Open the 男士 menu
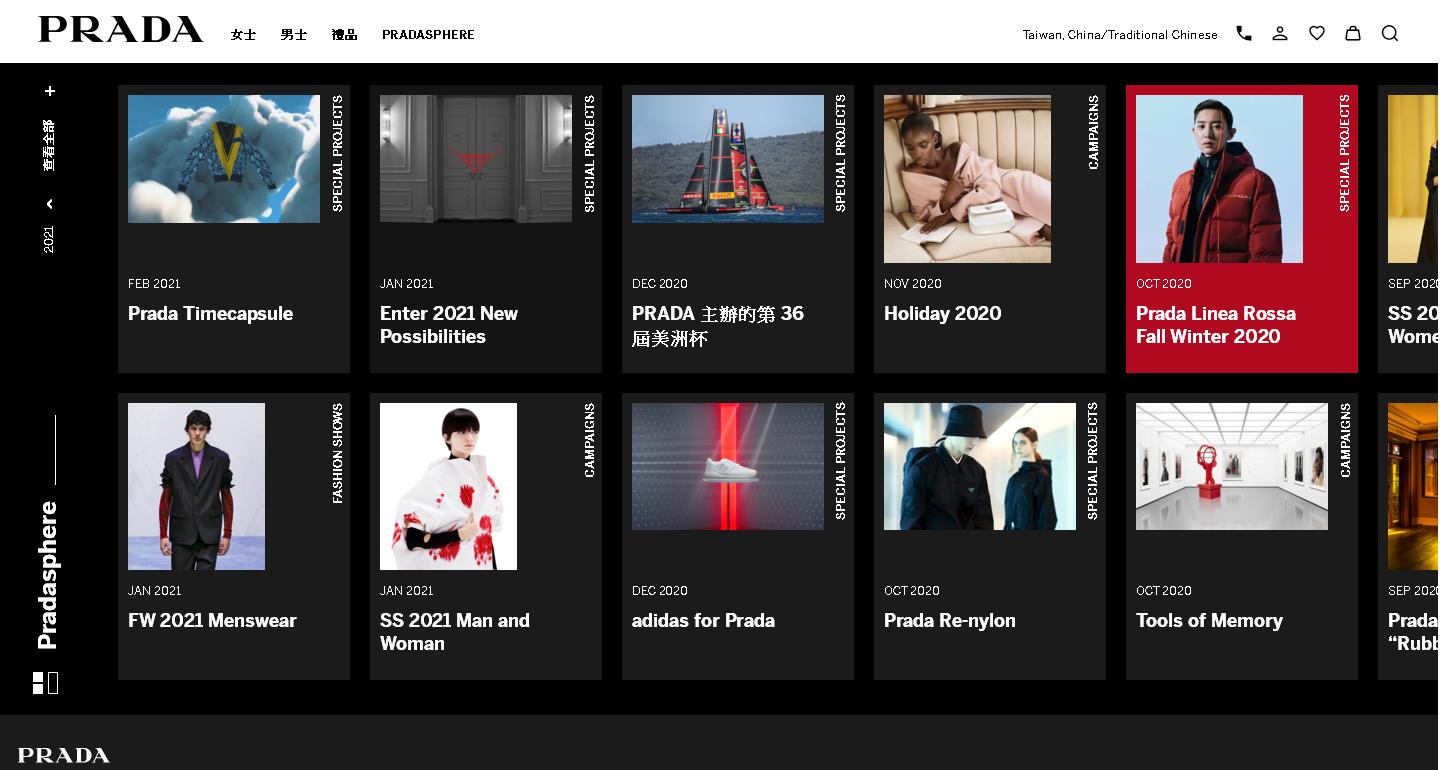This screenshot has height=770, width=1448. click(x=293, y=34)
